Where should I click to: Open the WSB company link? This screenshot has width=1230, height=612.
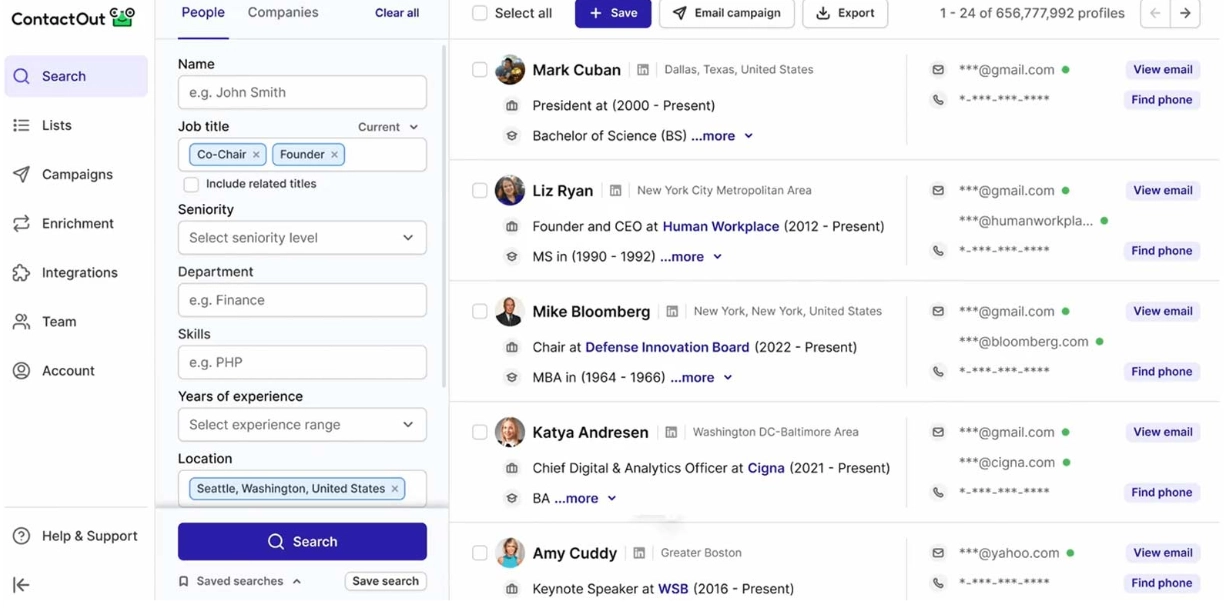click(x=673, y=590)
